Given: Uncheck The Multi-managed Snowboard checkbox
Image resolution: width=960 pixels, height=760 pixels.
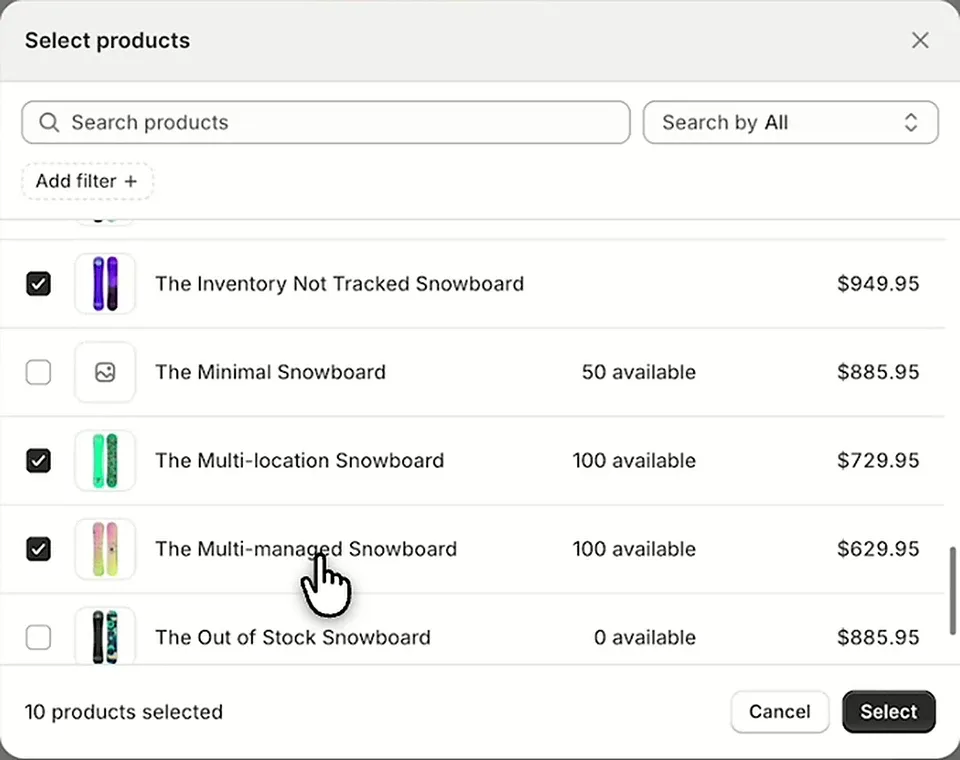Looking at the screenshot, I should pyautogui.click(x=39, y=549).
